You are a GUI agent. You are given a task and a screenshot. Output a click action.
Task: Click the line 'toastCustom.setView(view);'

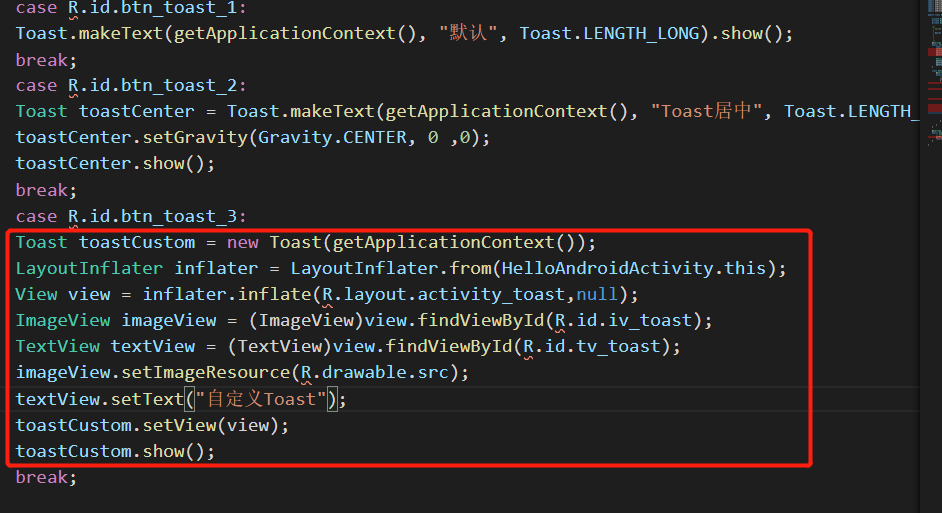click(152, 426)
